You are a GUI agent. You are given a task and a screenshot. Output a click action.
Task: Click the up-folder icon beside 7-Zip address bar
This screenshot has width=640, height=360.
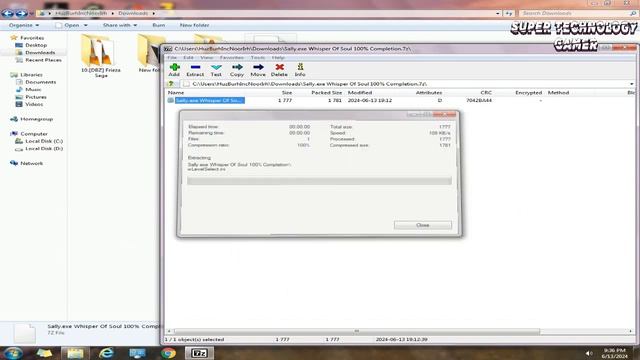click(171, 84)
